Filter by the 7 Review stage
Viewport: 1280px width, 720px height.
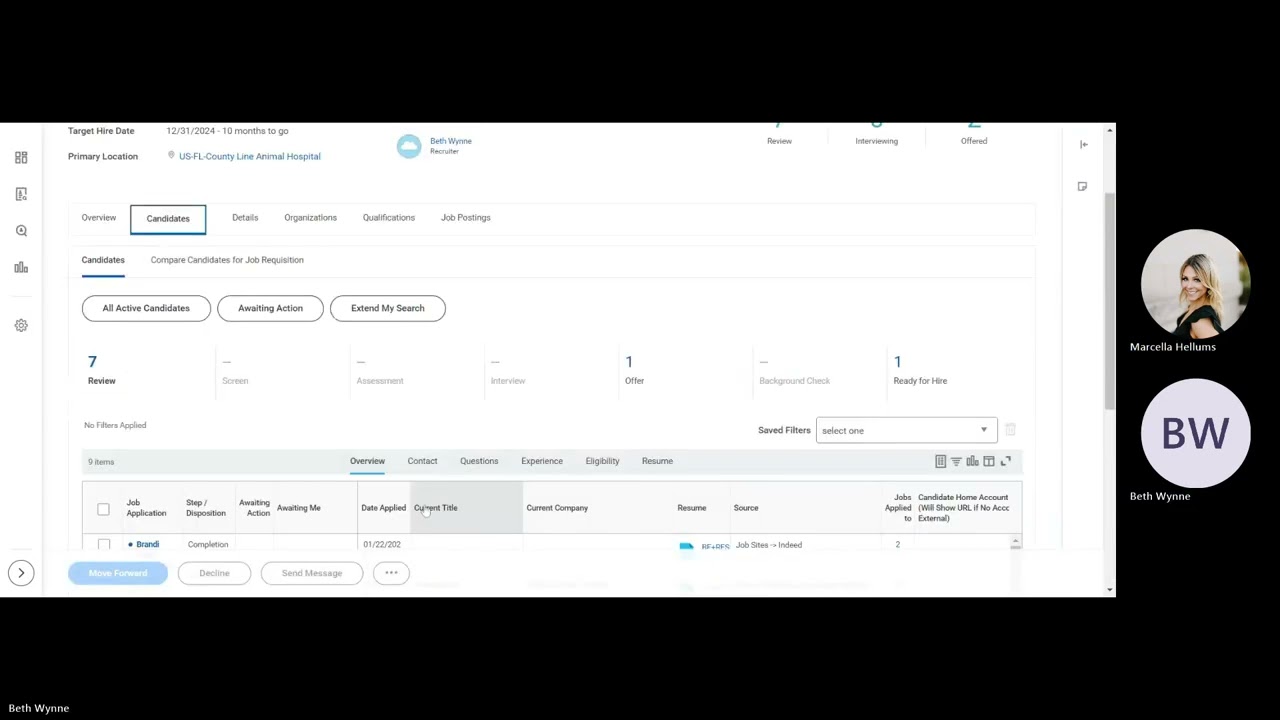[x=102, y=370]
